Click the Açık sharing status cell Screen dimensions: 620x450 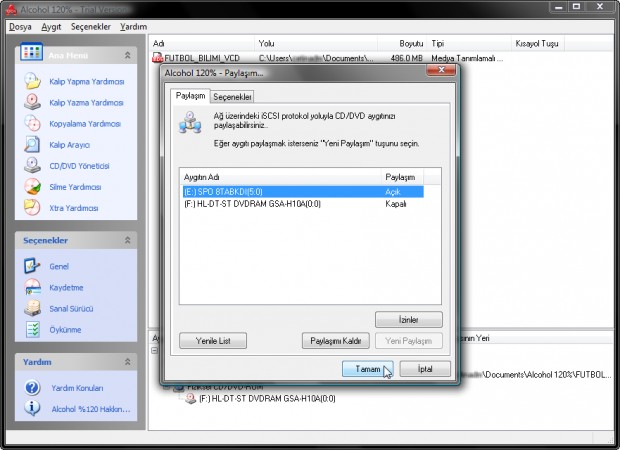[393, 192]
